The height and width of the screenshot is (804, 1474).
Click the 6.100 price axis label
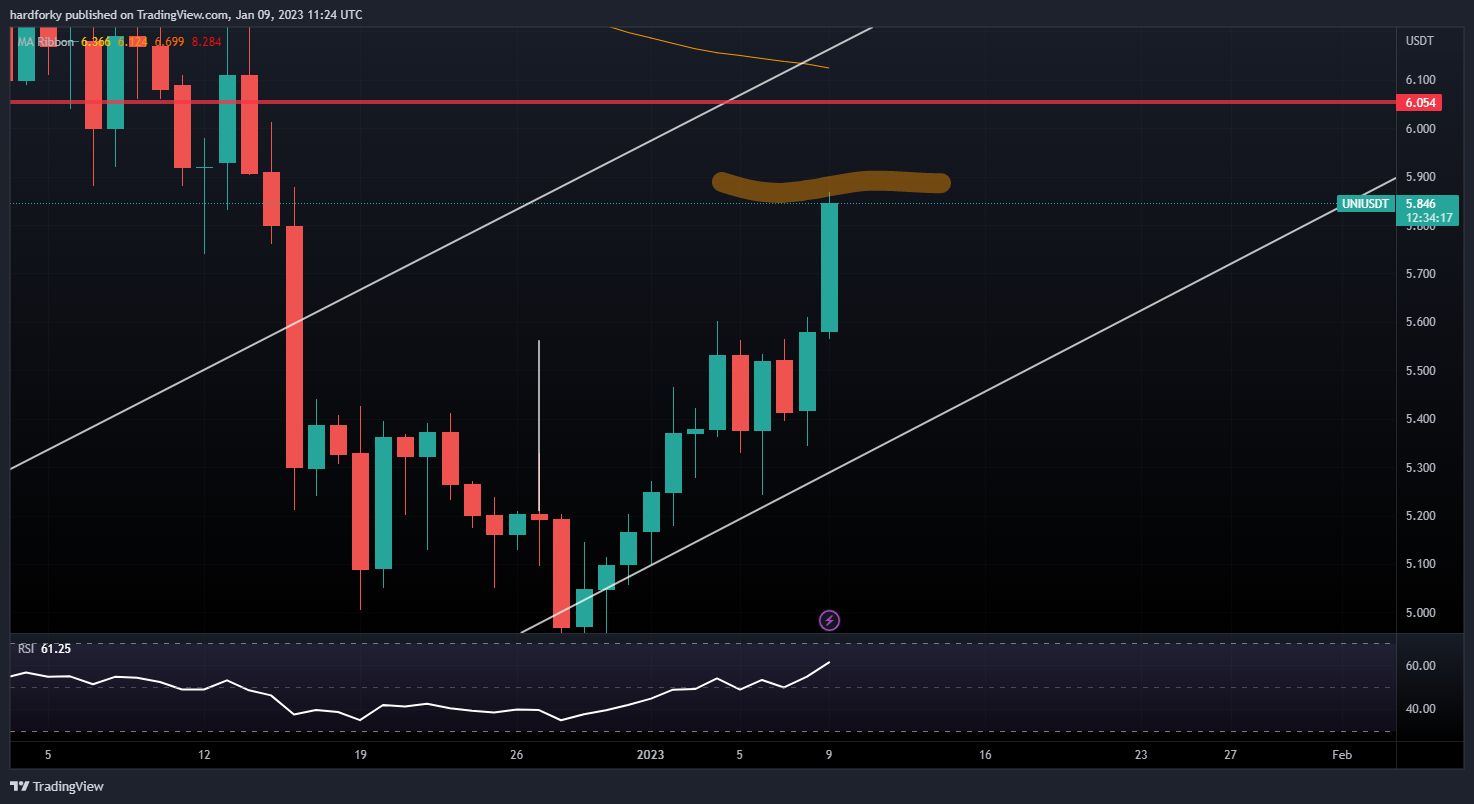click(1420, 80)
